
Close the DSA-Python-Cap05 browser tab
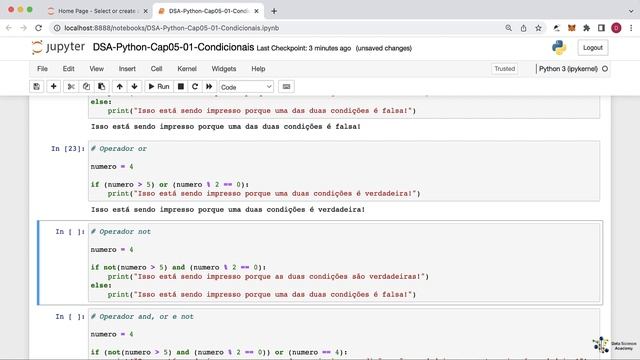256,11
